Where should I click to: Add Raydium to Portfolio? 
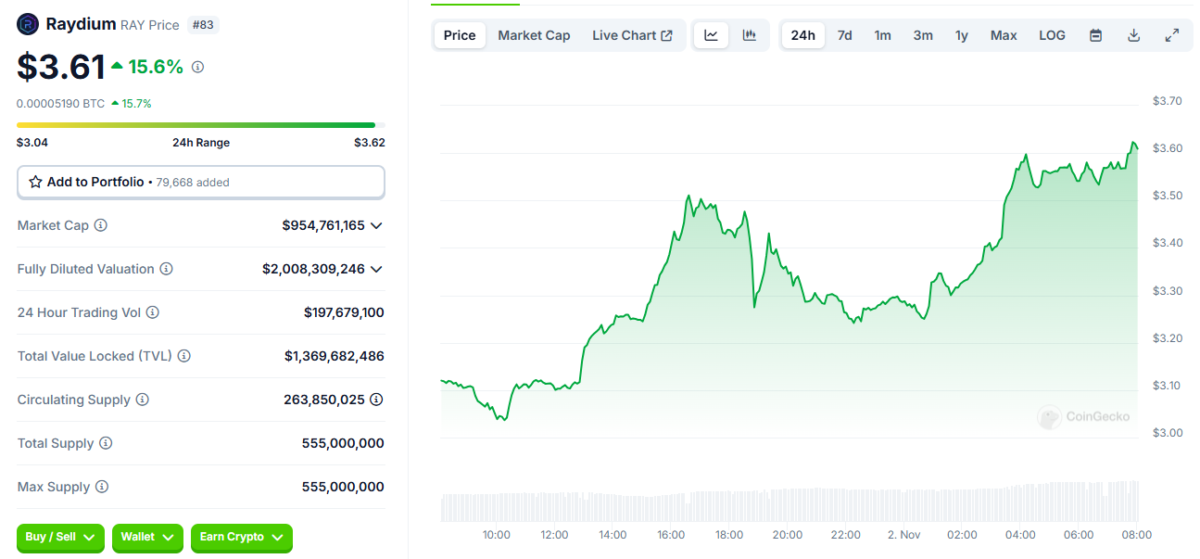point(200,182)
